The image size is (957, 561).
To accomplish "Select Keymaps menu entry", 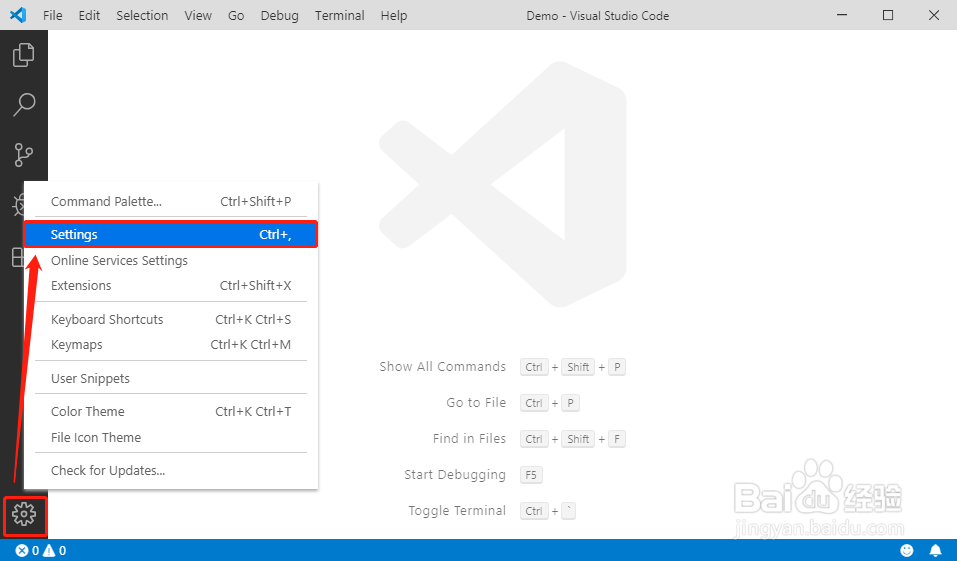I will click(x=171, y=345).
